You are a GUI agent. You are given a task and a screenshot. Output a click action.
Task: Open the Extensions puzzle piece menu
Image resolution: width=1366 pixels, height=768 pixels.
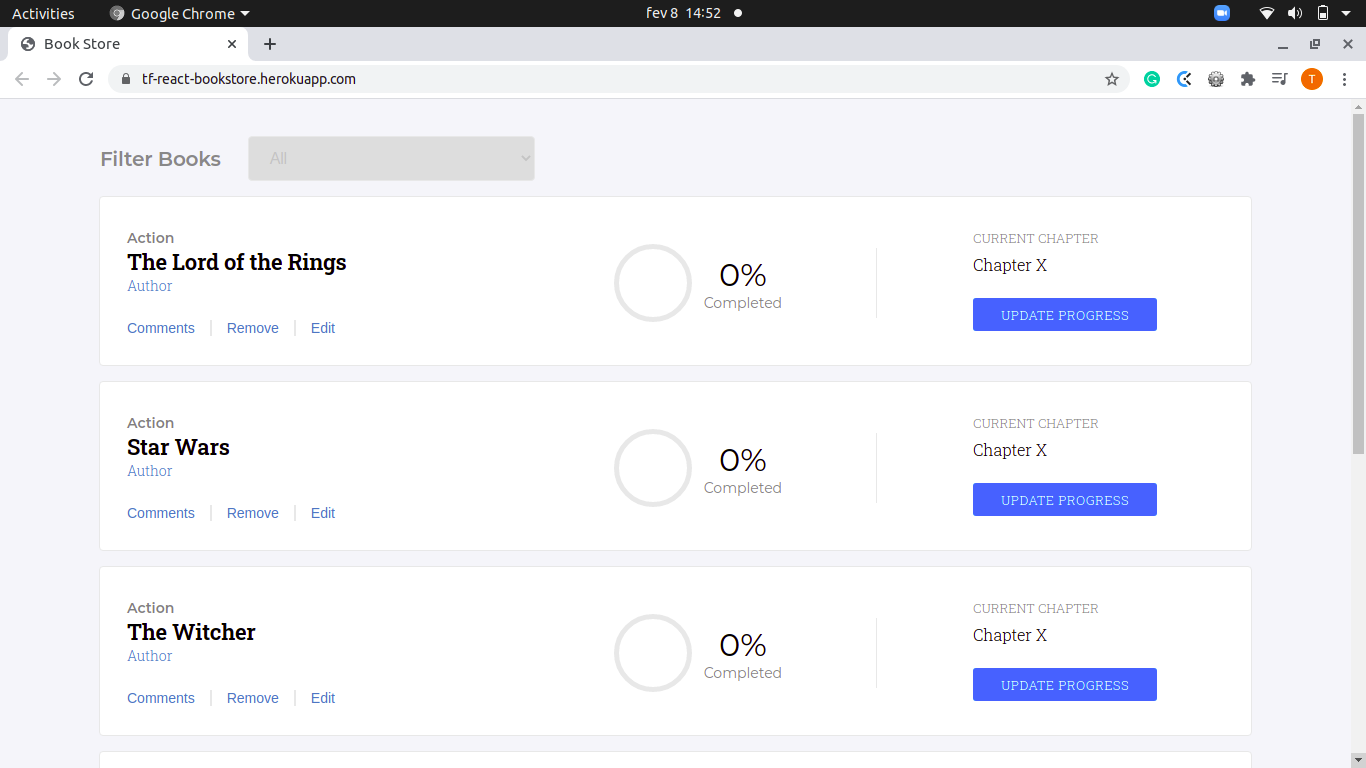pyautogui.click(x=1247, y=79)
